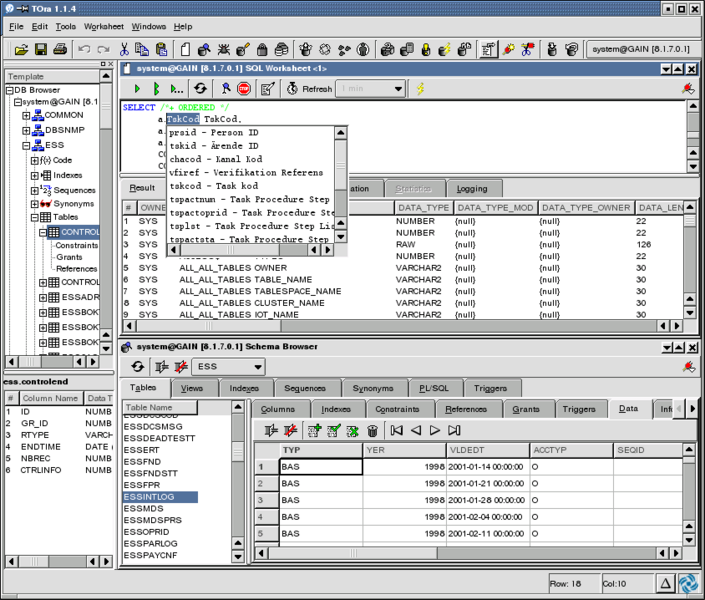
Task: Click the save floppy disk icon
Action: [41, 49]
